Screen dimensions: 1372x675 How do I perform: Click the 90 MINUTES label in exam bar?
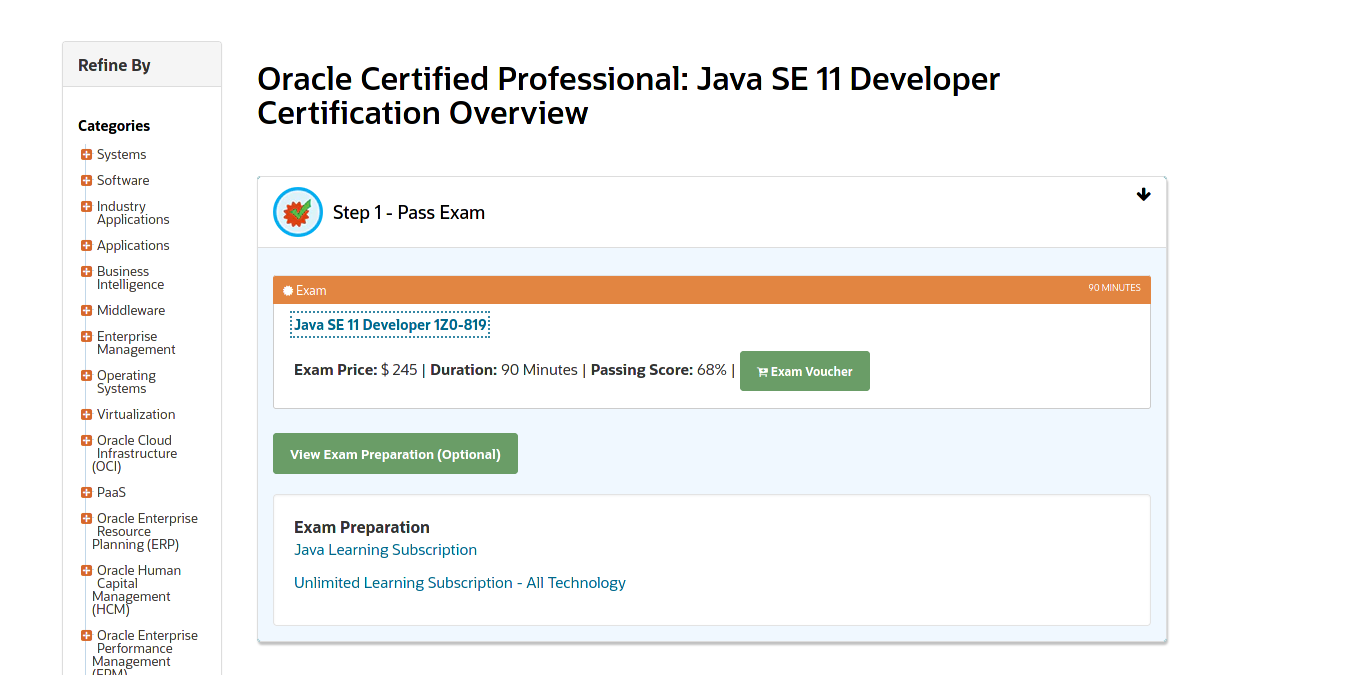1114,288
